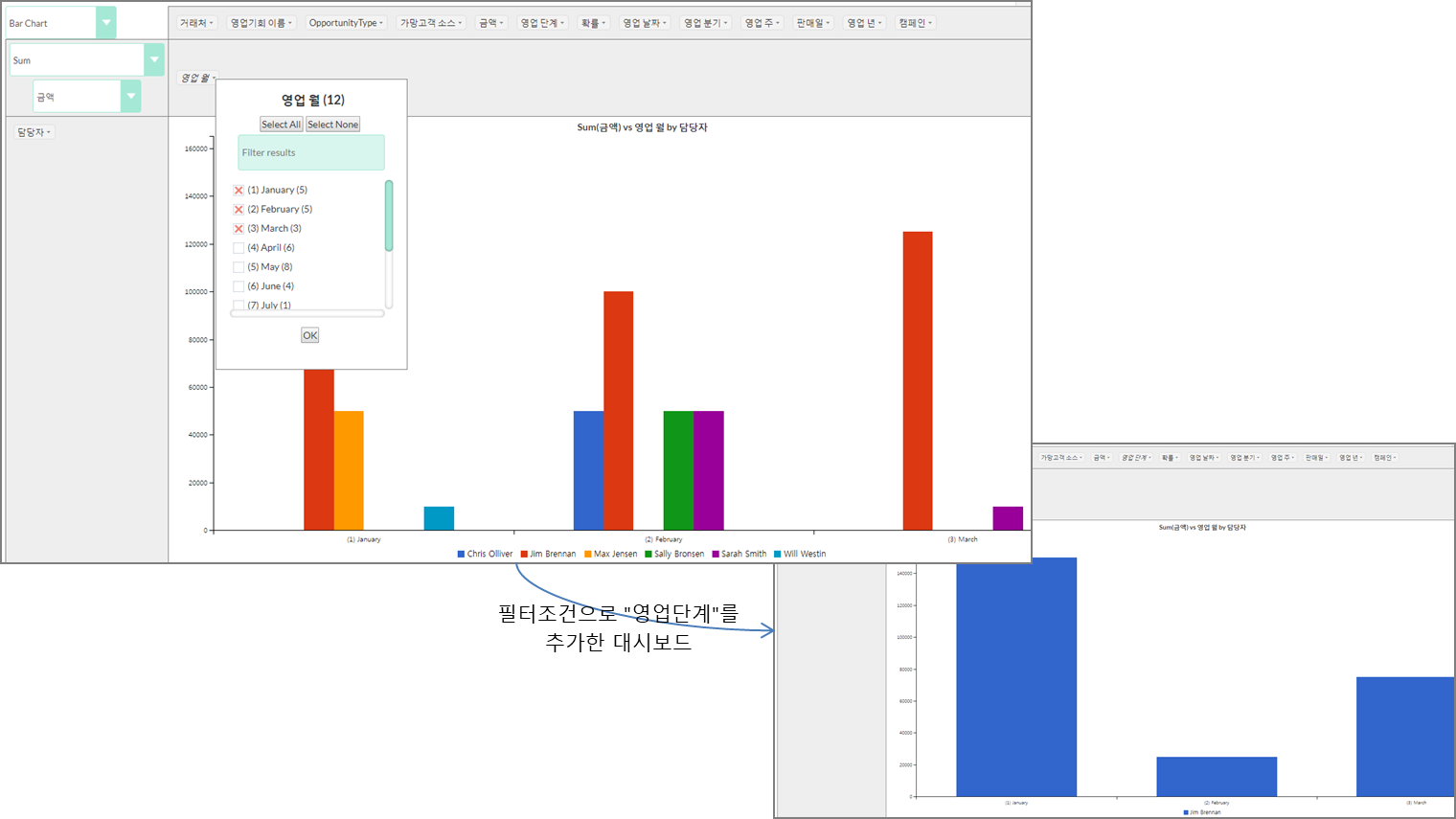
Task: Open the 캠페인 field filter
Action: (915, 23)
